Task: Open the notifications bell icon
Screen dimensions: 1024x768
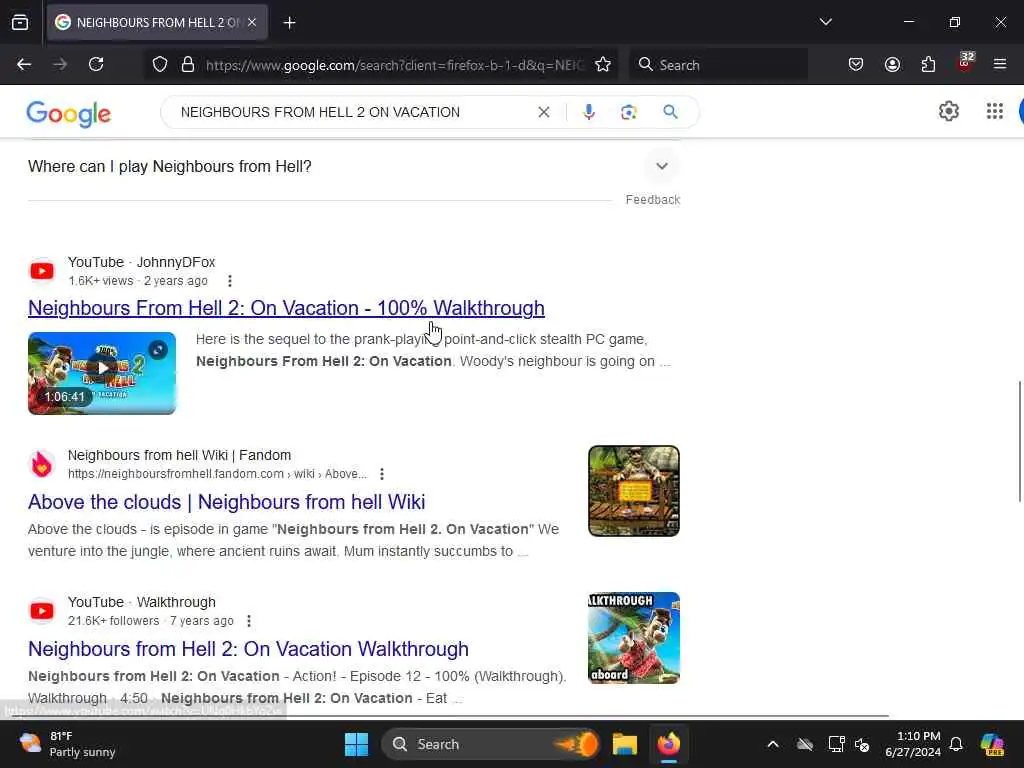Action: 956,744
